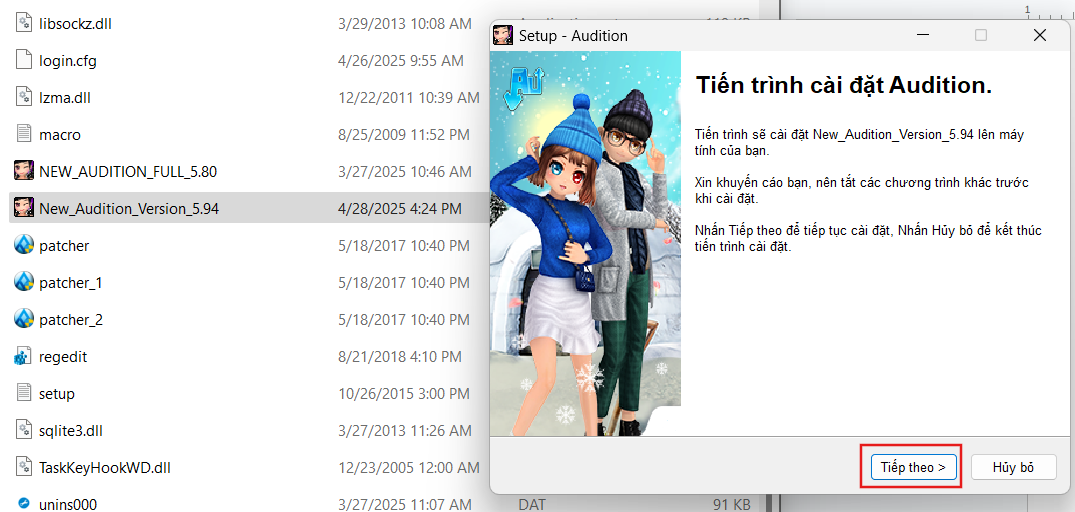The width and height of the screenshot is (1075, 512).
Task: Click the Audition character artwork in setup
Action: click(x=585, y=243)
